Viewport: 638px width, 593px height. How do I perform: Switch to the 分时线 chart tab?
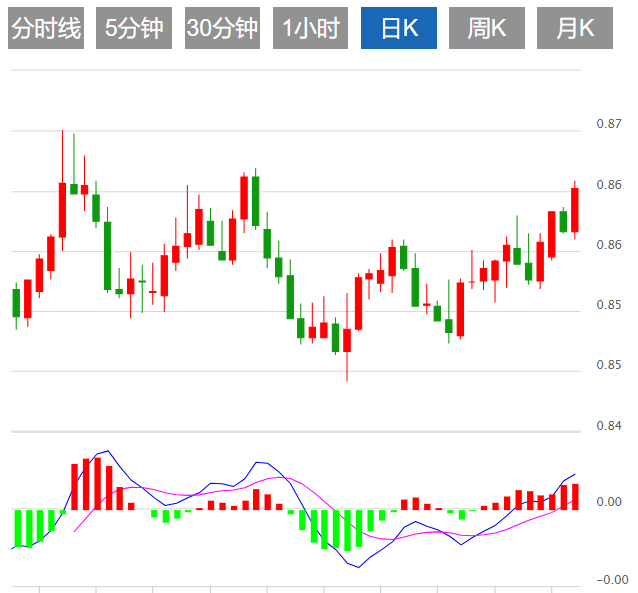click(x=46, y=28)
